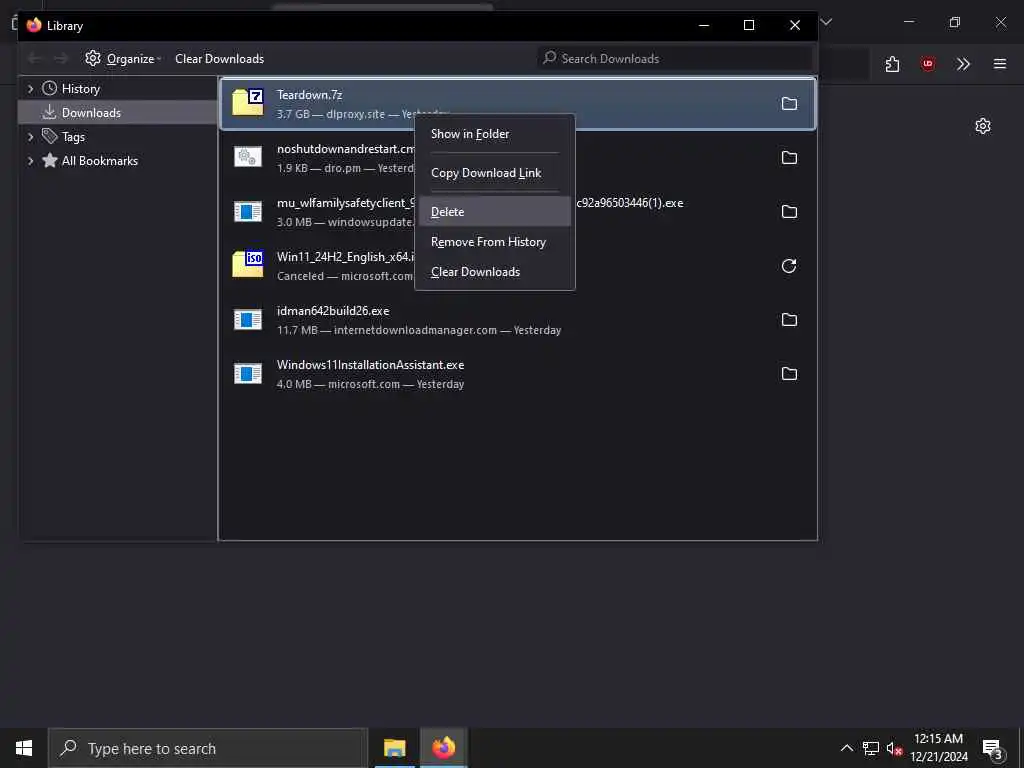Click the Win11_24H2 ISO file icon
Viewport: 1024px width, 768px height.
tap(248, 264)
